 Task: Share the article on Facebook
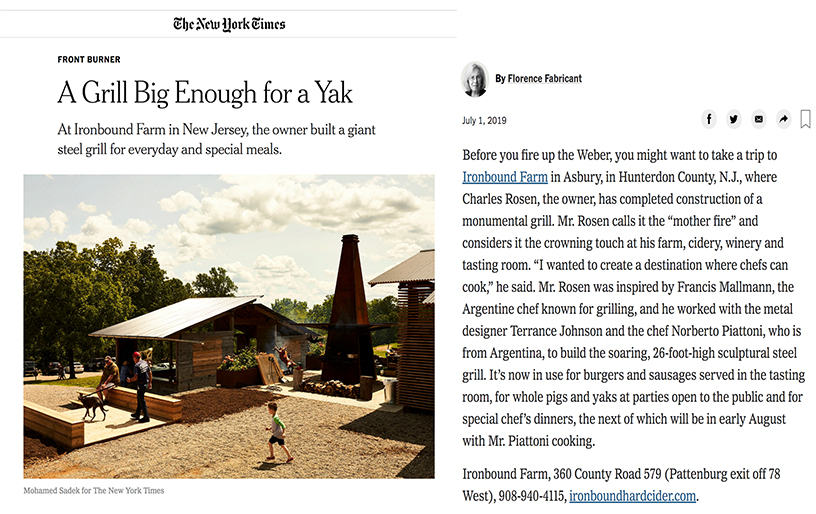click(x=709, y=119)
